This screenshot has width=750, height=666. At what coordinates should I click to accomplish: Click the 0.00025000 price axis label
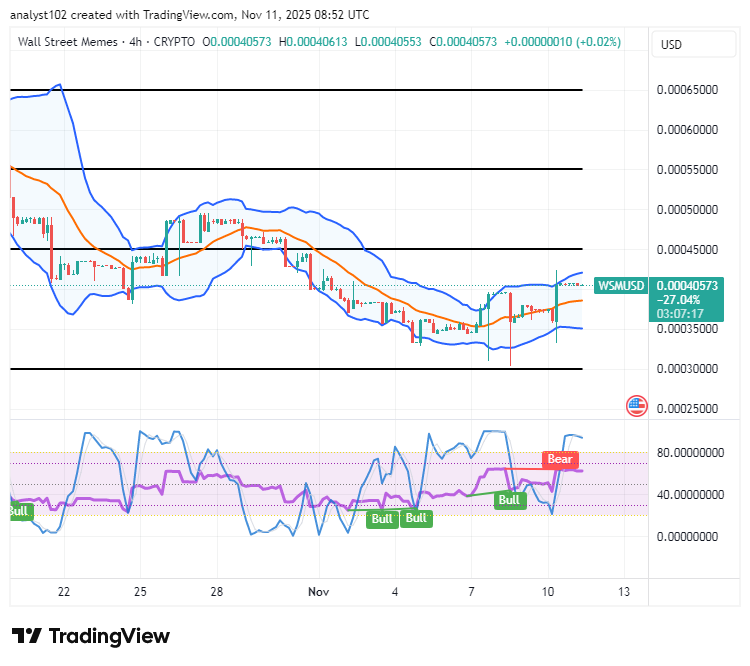(x=687, y=409)
